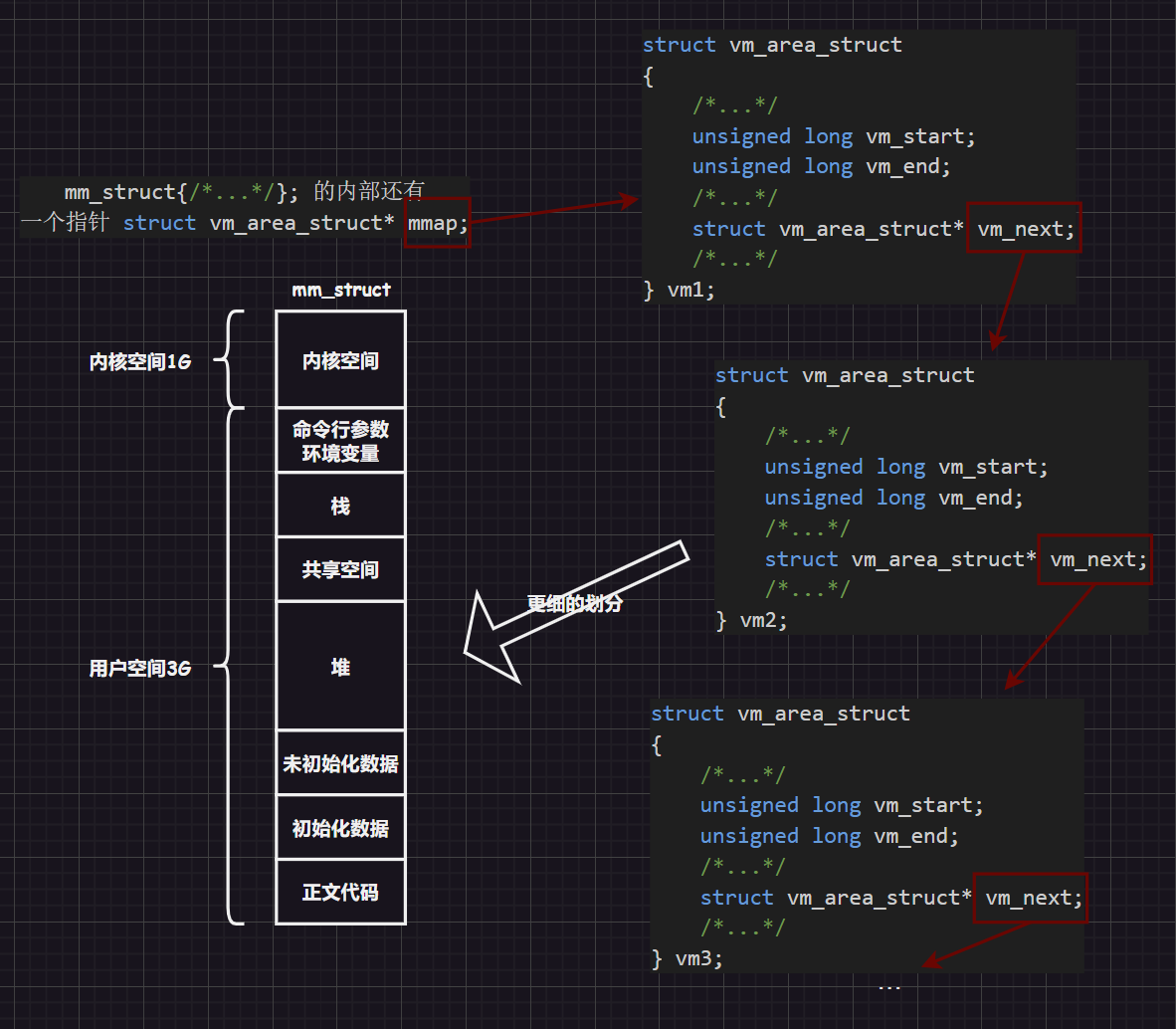Select the 命令行参数 环境变量 block
Image resolution: width=1176 pixels, height=1029 pixels.
coord(340,441)
